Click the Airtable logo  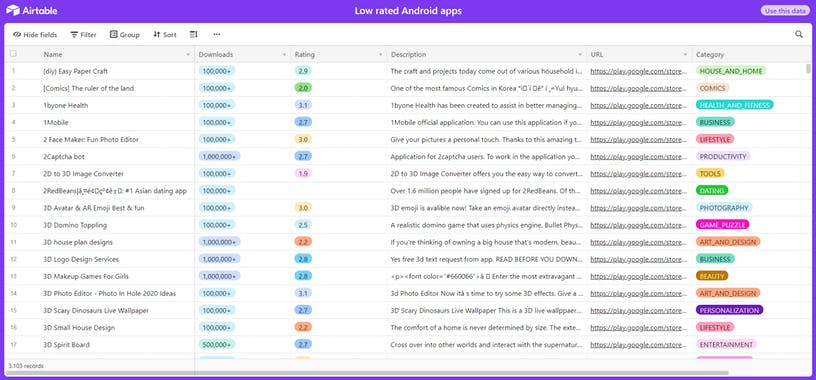coord(32,10)
